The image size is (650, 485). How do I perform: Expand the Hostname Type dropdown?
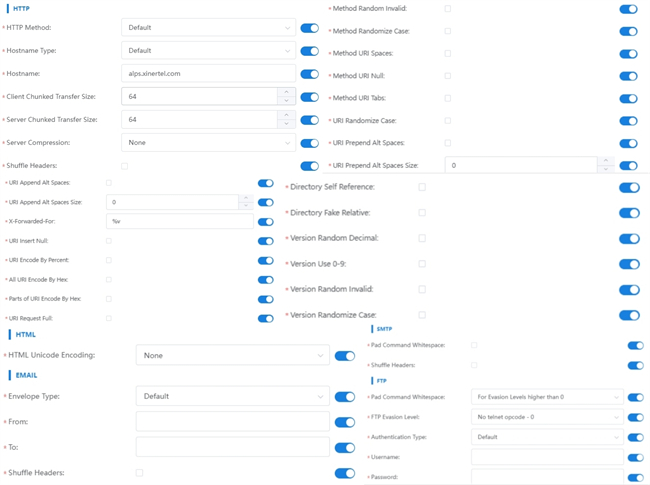tap(208, 51)
